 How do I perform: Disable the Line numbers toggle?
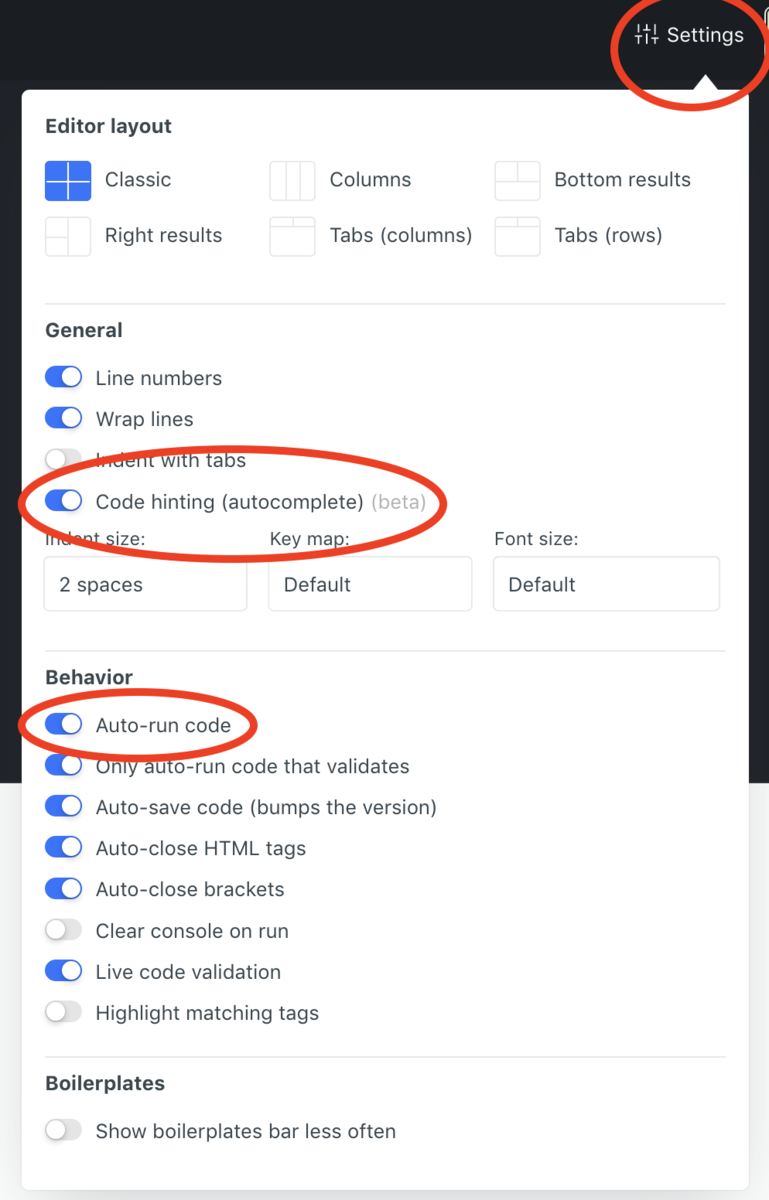tap(63, 378)
